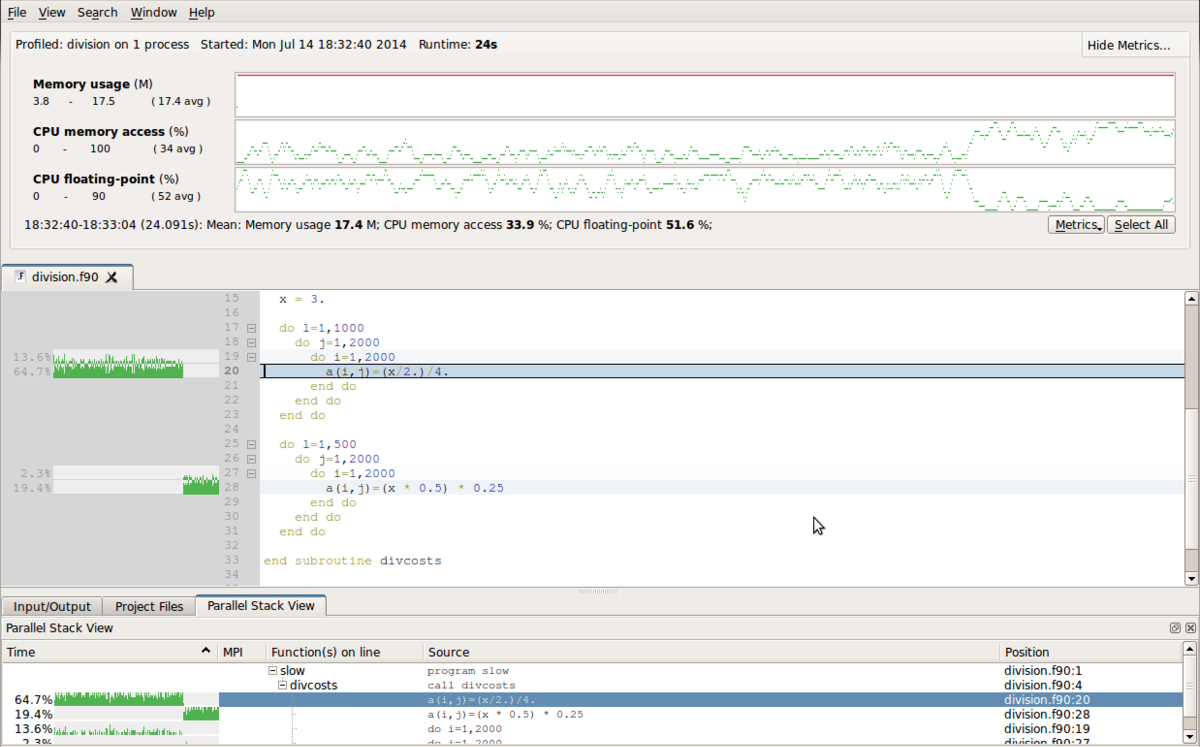Open the Metrics dropdown button

1076,225
